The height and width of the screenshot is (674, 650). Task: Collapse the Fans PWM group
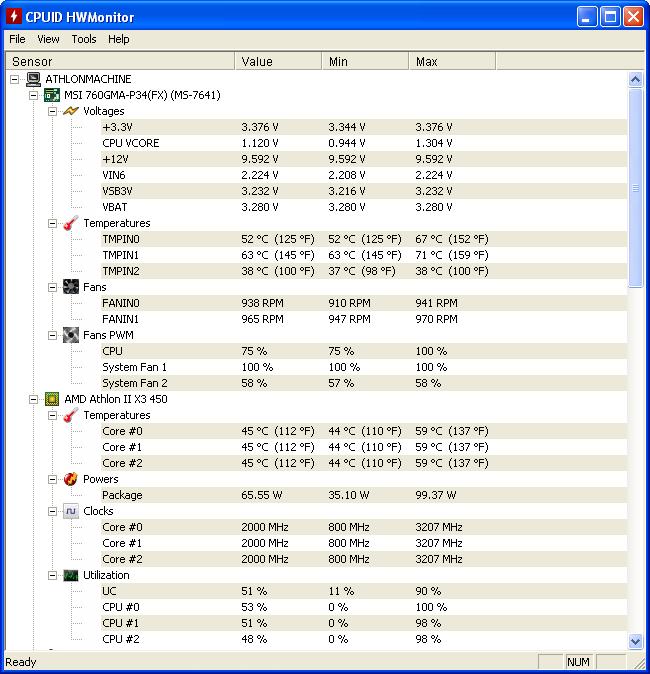(52, 335)
